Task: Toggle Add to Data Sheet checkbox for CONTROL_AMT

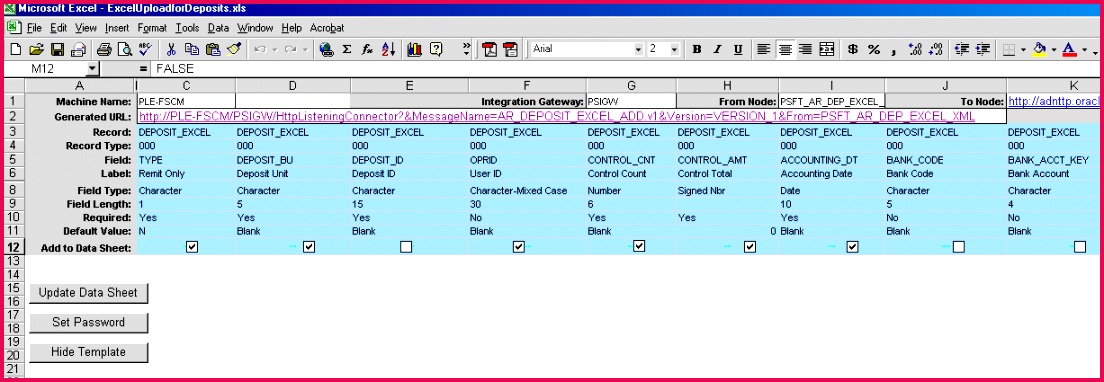Action: click(750, 247)
